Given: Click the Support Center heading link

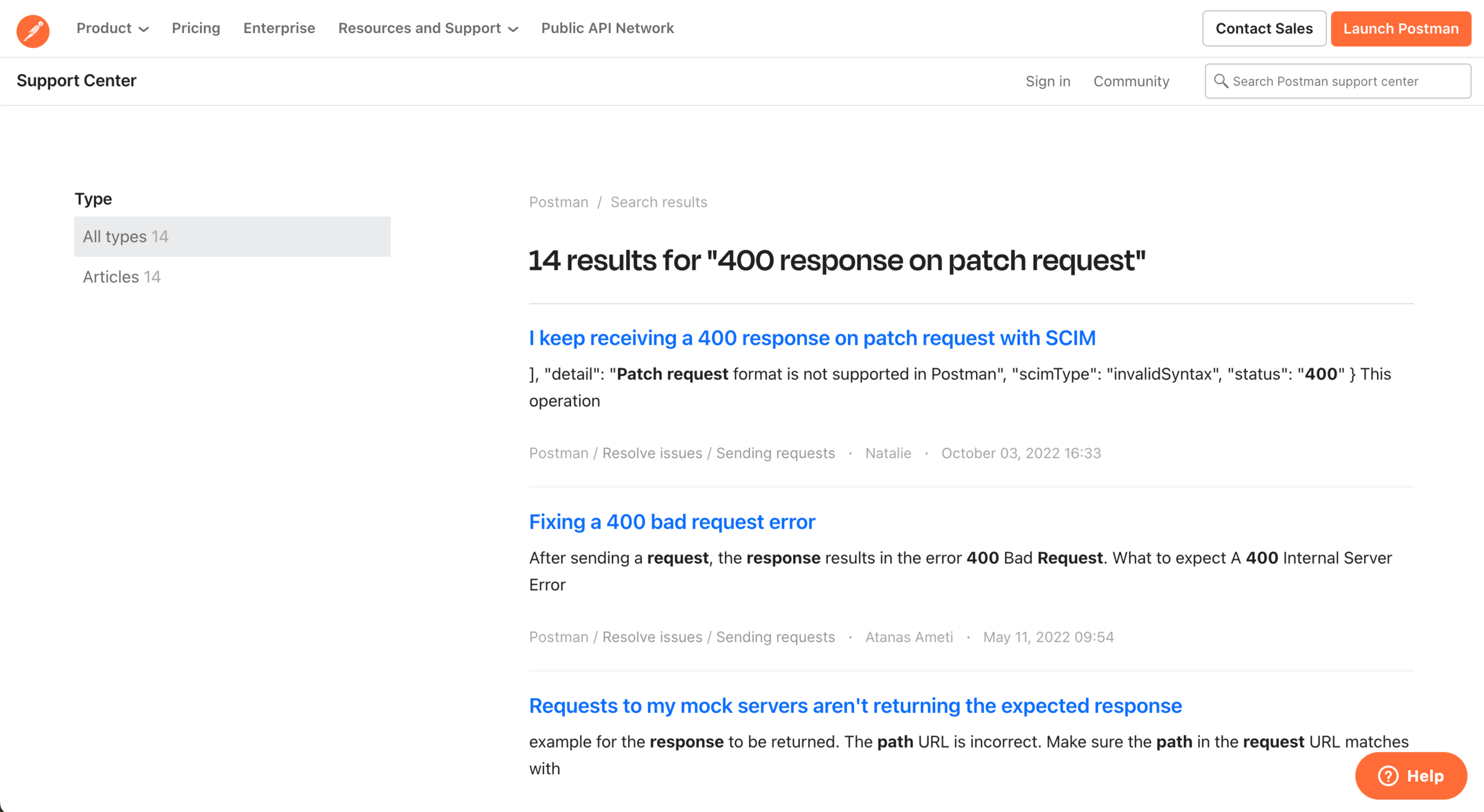Looking at the screenshot, I should click(x=76, y=81).
